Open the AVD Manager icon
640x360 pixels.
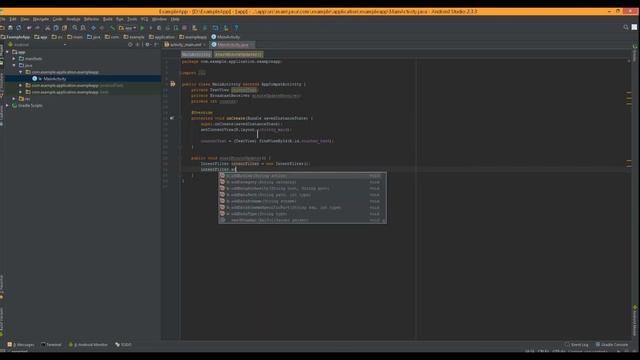click(195, 28)
